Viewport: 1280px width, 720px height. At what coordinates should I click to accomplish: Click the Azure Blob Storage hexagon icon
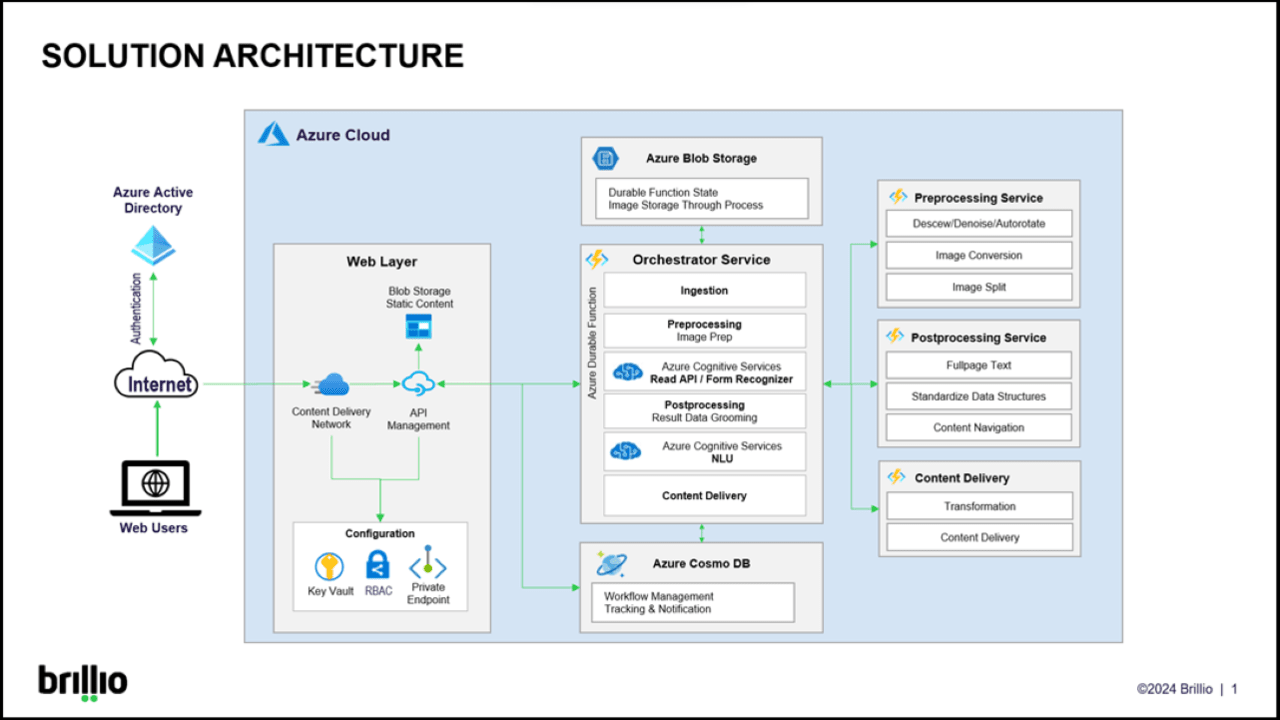604,158
